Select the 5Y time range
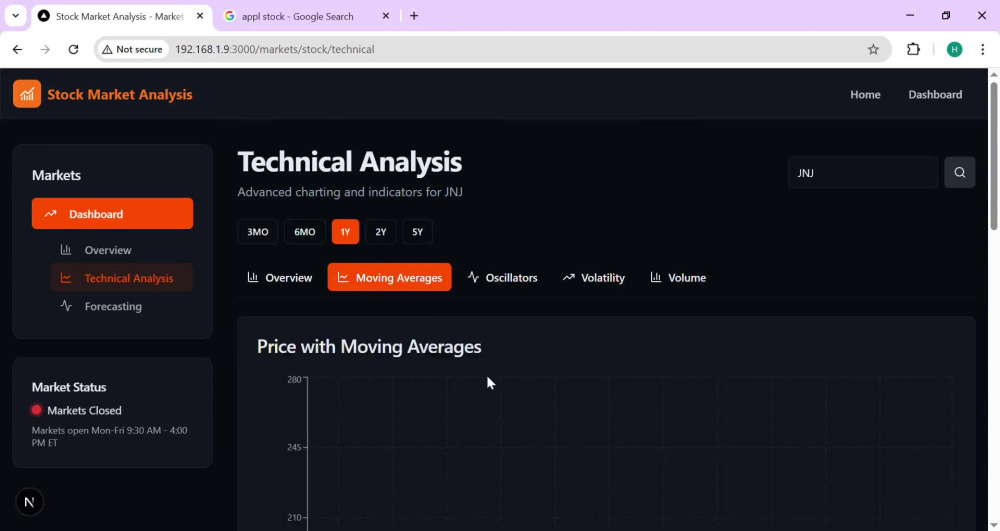The height and width of the screenshot is (531, 1000). coord(417,231)
